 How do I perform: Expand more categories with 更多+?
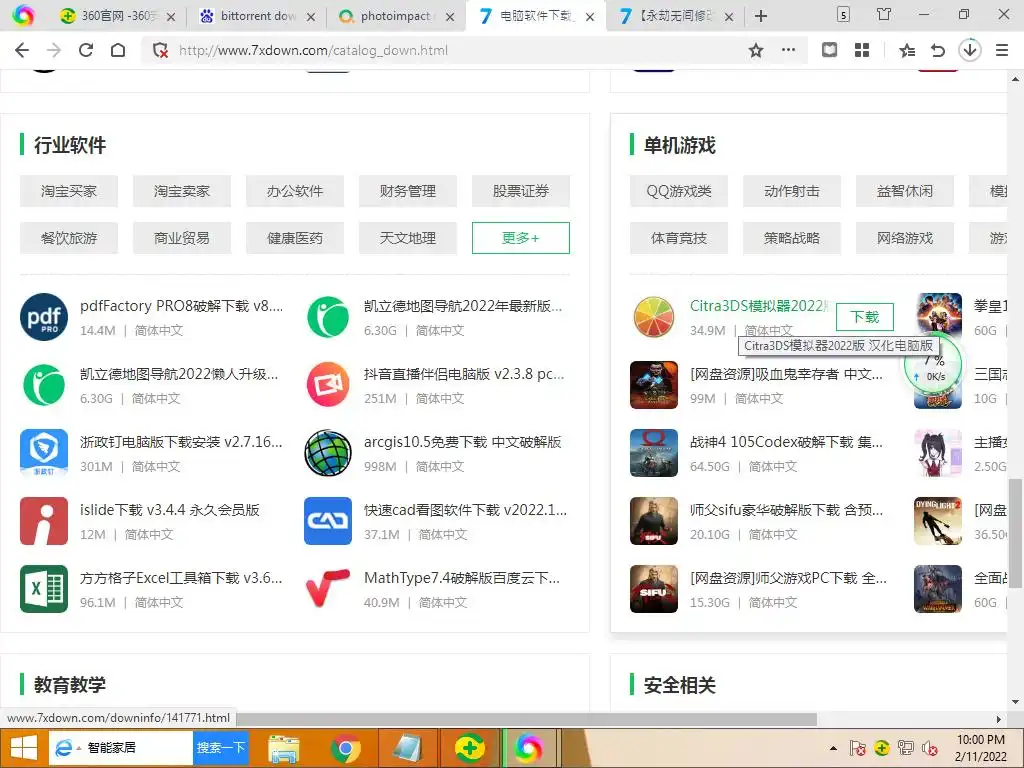point(520,238)
